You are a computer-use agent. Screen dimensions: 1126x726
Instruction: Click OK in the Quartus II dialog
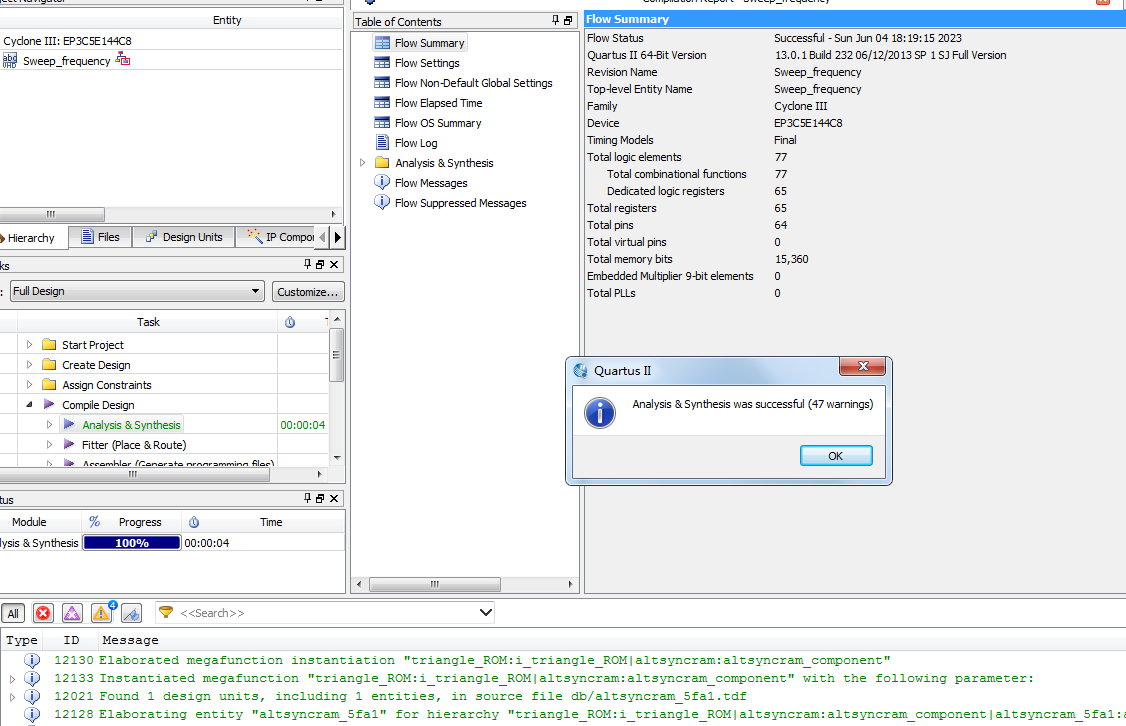click(x=836, y=456)
